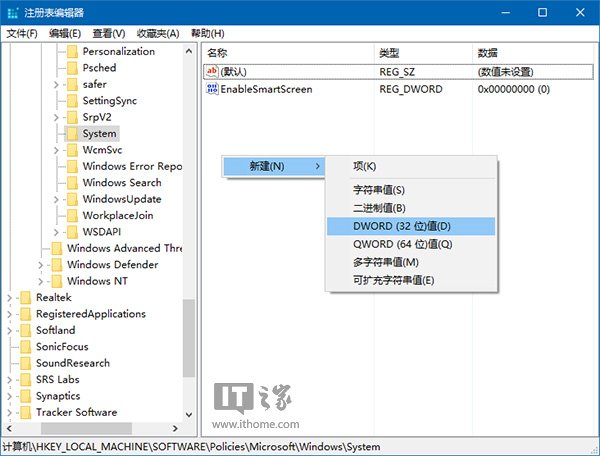The width and height of the screenshot is (600, 456).
Task: Expand the Realtek key
Action: [x=10, y=298]
